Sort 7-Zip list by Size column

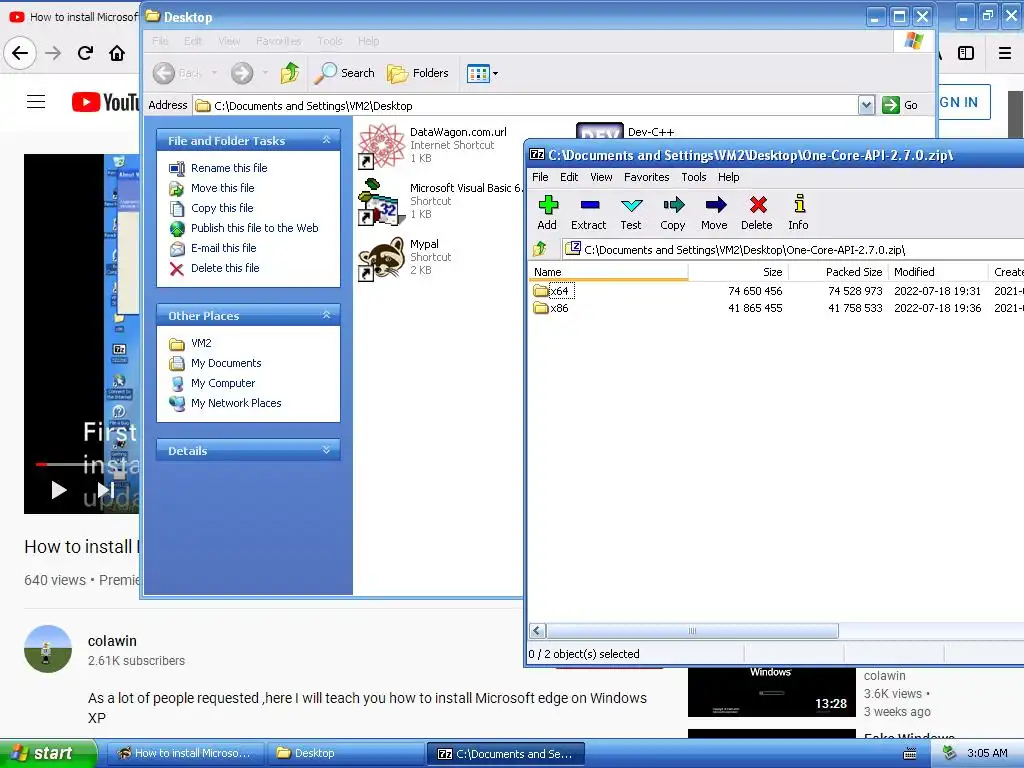tap(738, 272)
